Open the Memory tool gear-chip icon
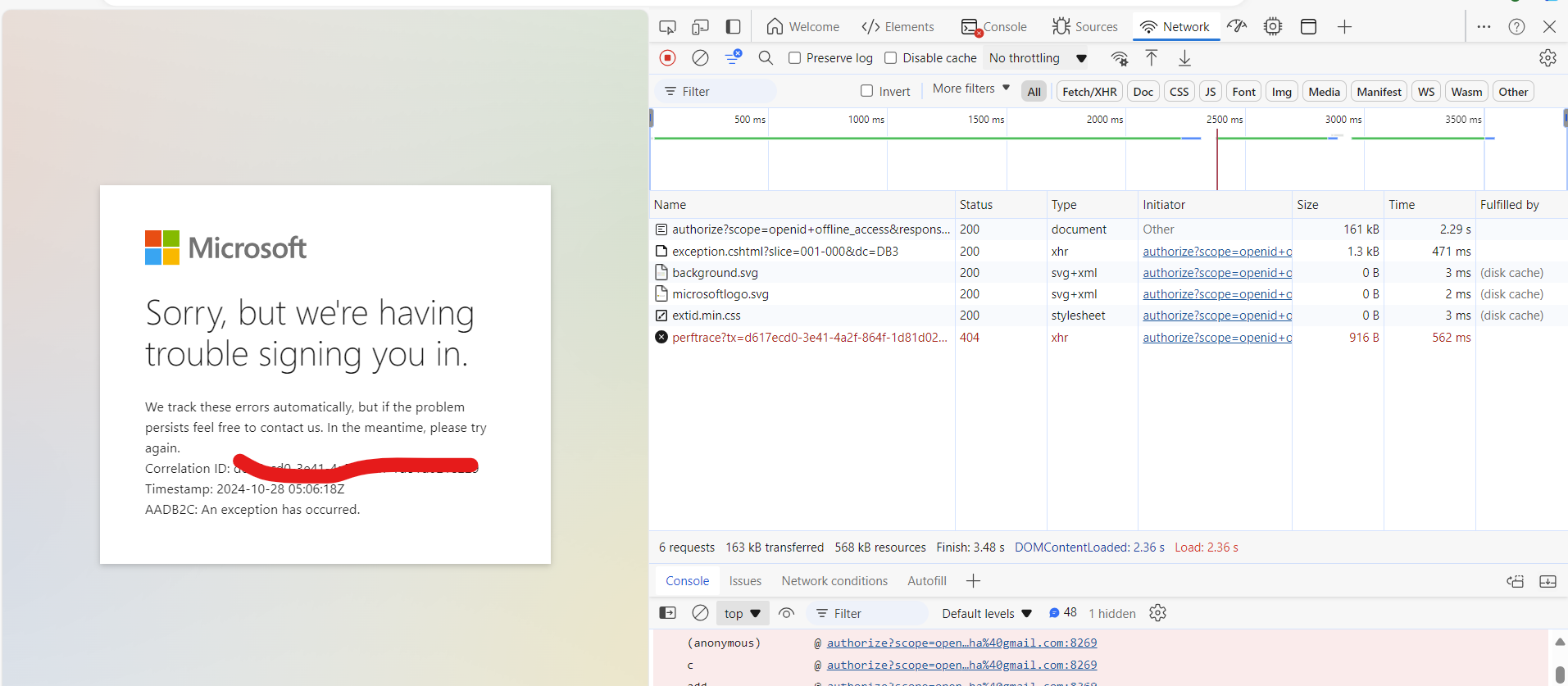This screenshot has height=686, width=1568. click(x=1273, y=27)
